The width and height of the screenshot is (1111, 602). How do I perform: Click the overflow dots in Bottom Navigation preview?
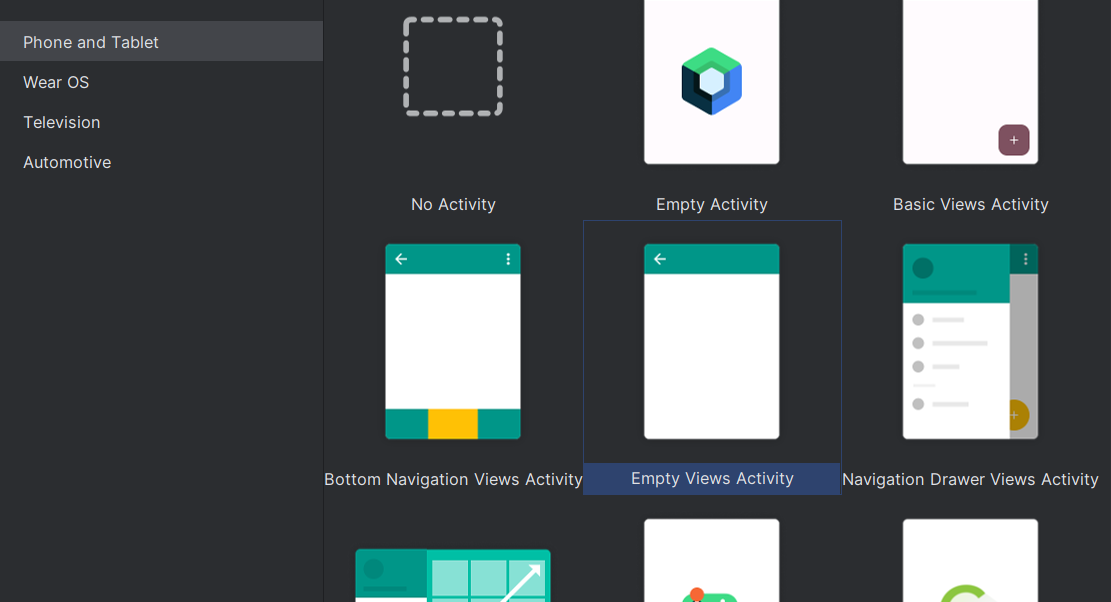(508, 259)
